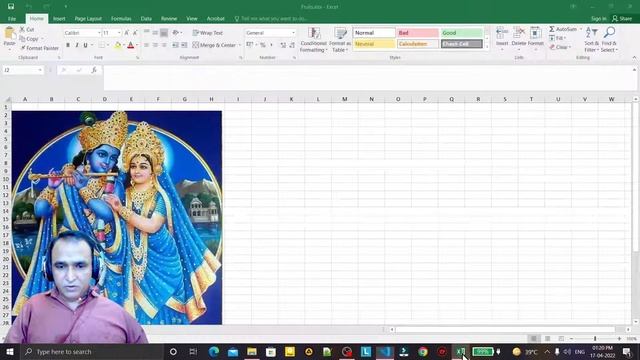Select the Krishna Radha picture
This screenshot has height=360, width=640.
(x=117, y=218)
